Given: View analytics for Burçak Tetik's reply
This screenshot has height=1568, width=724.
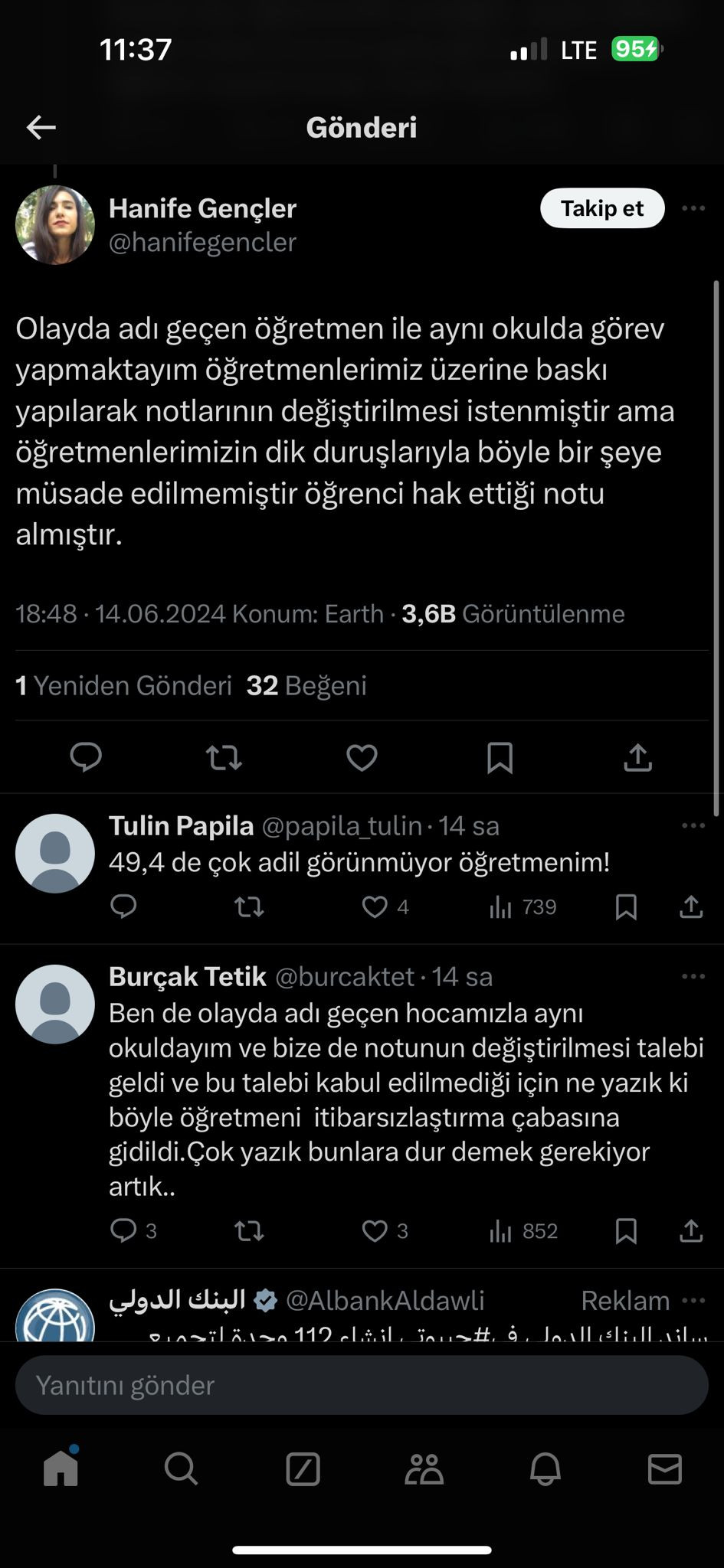Looking at the screenshot, I should (x=523, y=1231).
